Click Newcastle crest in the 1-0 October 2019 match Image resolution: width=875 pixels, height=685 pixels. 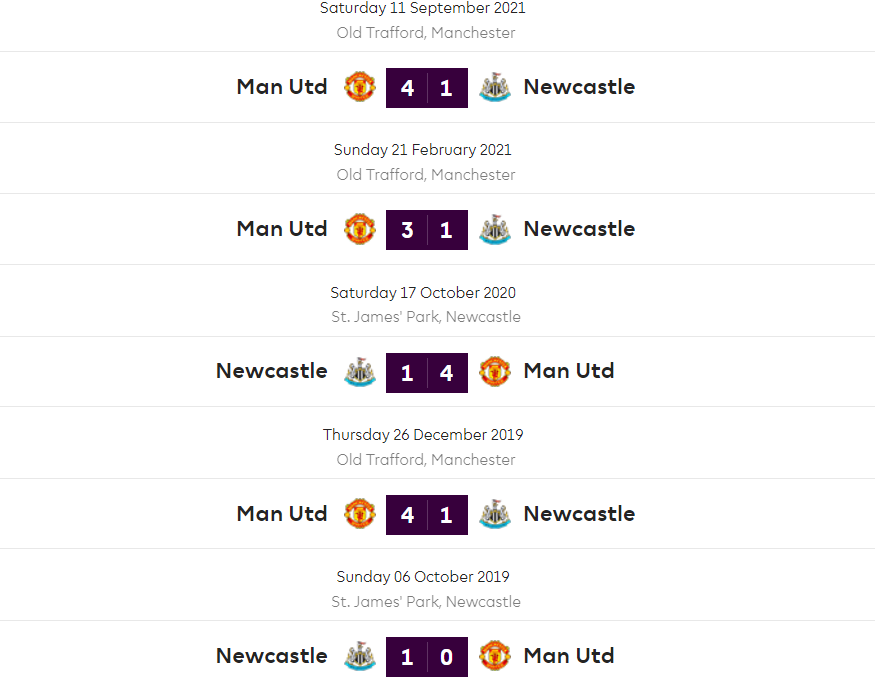(359, 656)
